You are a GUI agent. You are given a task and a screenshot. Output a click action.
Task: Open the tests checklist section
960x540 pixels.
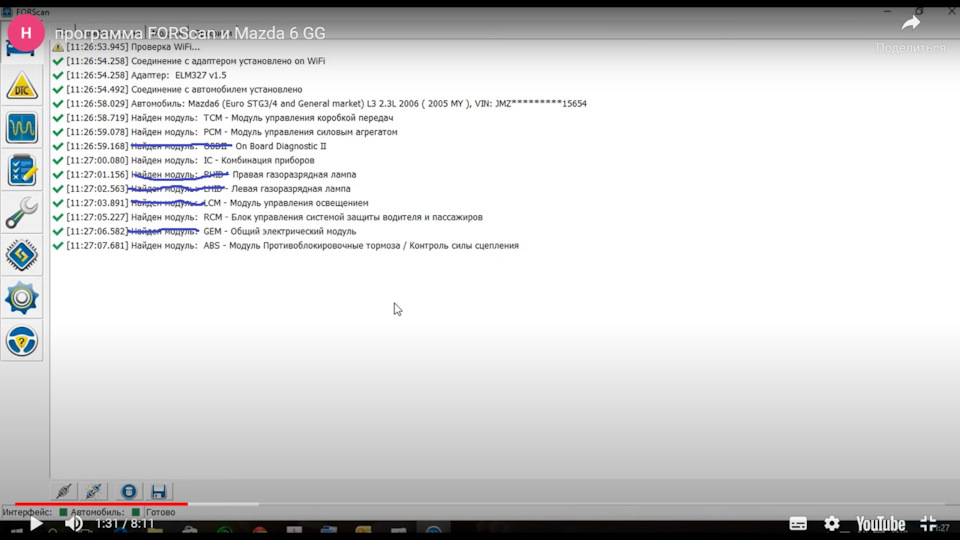[22, 170]
